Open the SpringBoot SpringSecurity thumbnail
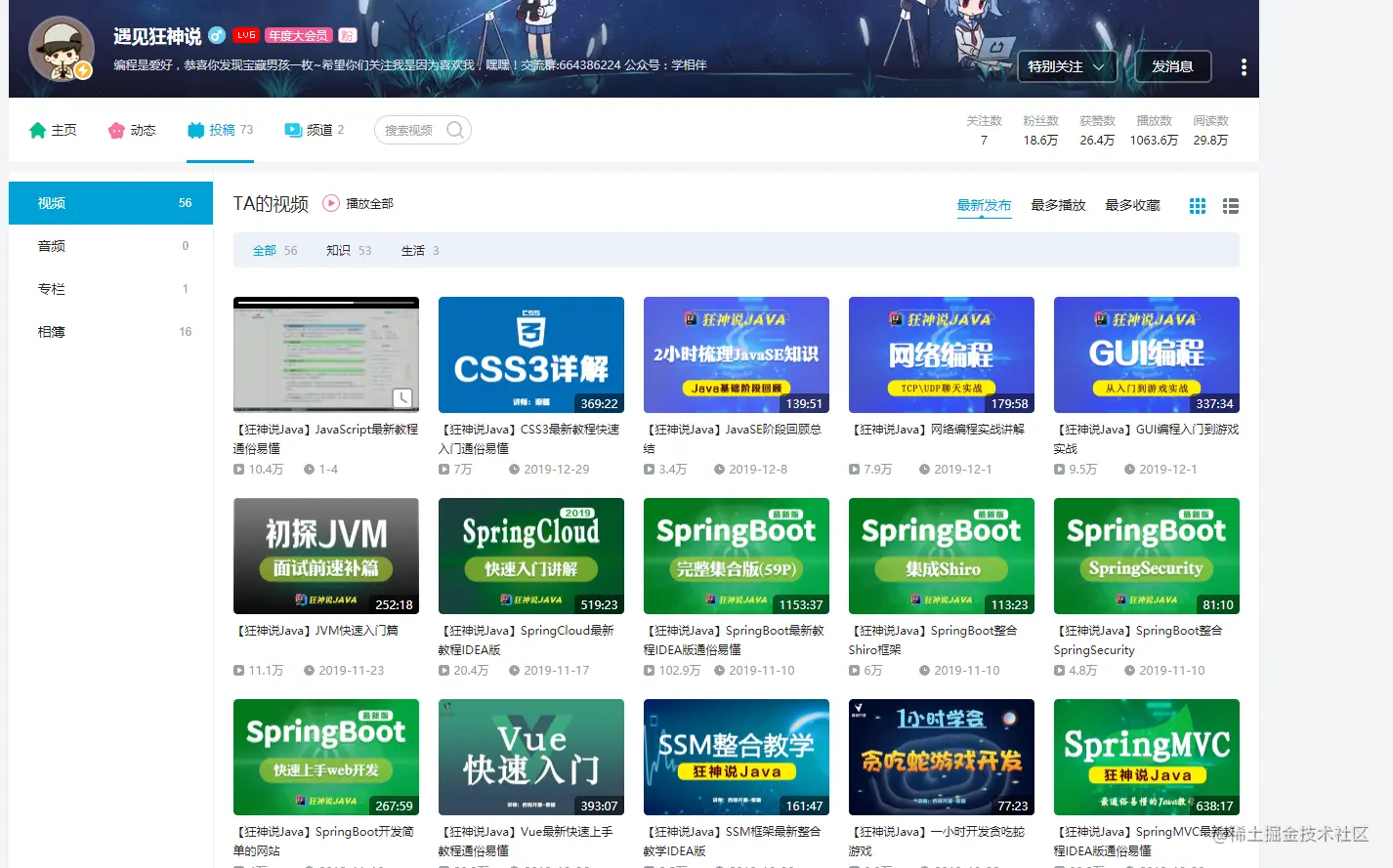Viewport: 1393px width, 868px height. 1147,556
